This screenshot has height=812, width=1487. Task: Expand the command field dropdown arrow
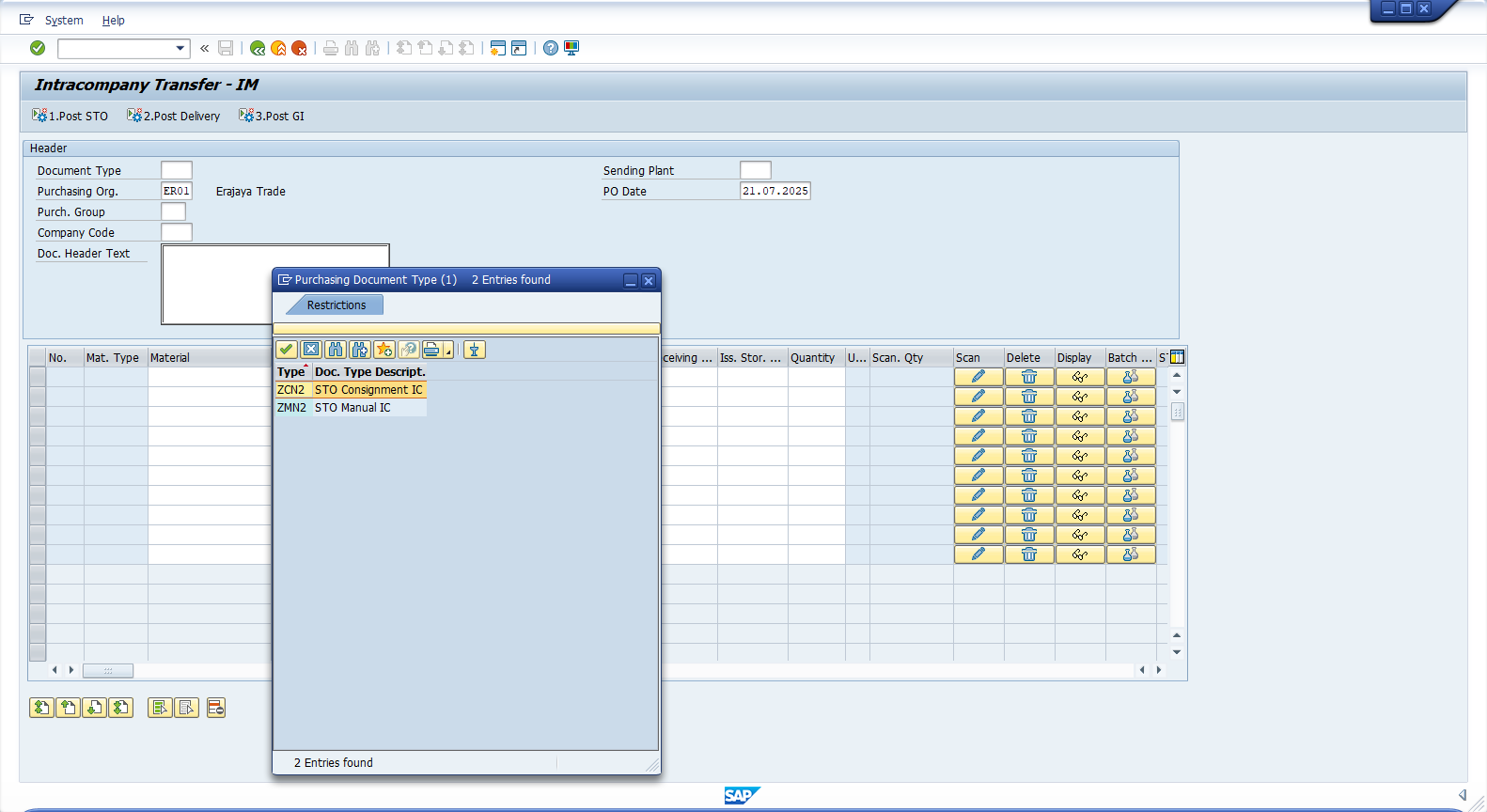[x=180, y=48]
